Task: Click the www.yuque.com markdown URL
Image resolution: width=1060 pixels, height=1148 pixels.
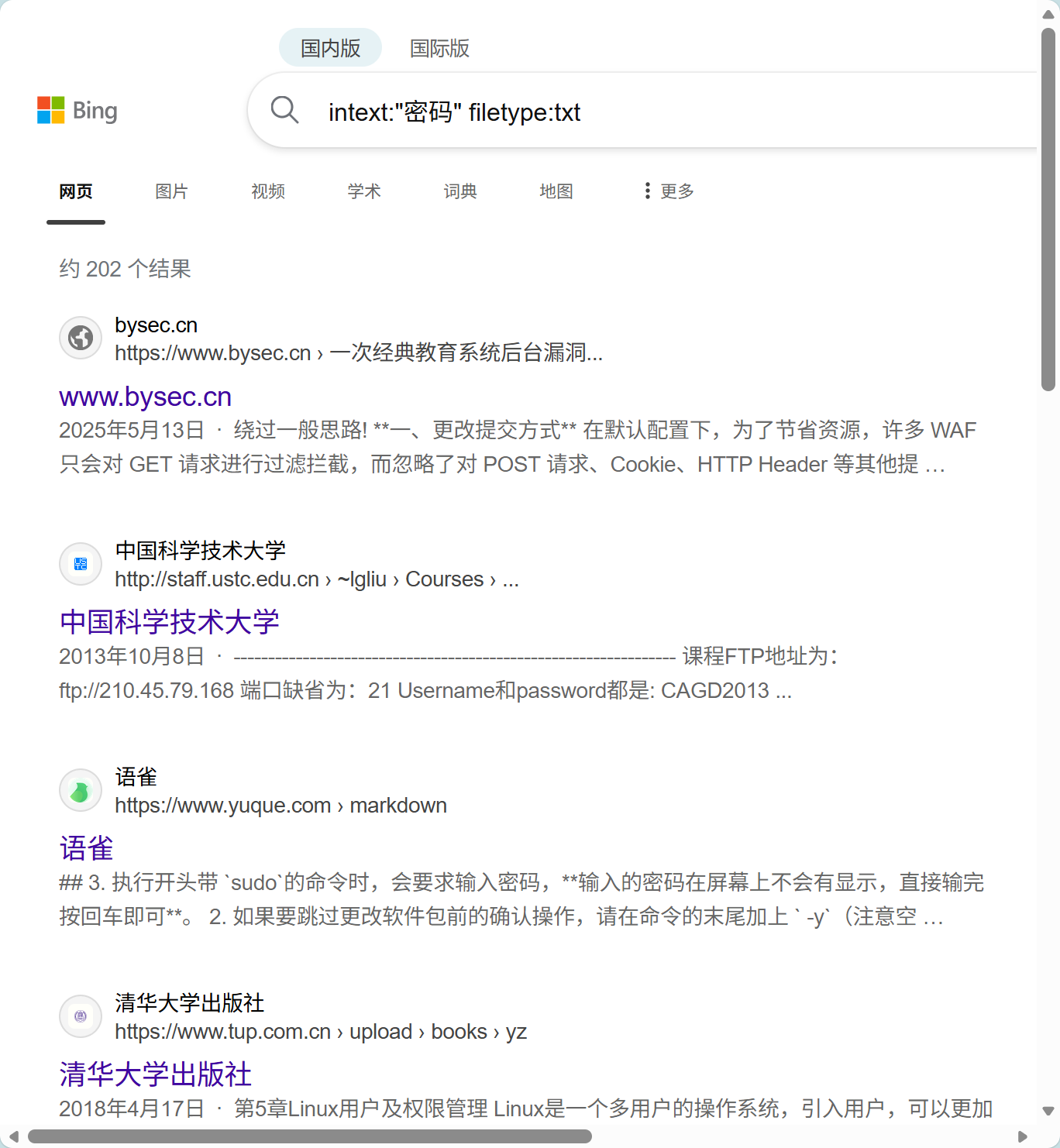Action: point(280,806)
